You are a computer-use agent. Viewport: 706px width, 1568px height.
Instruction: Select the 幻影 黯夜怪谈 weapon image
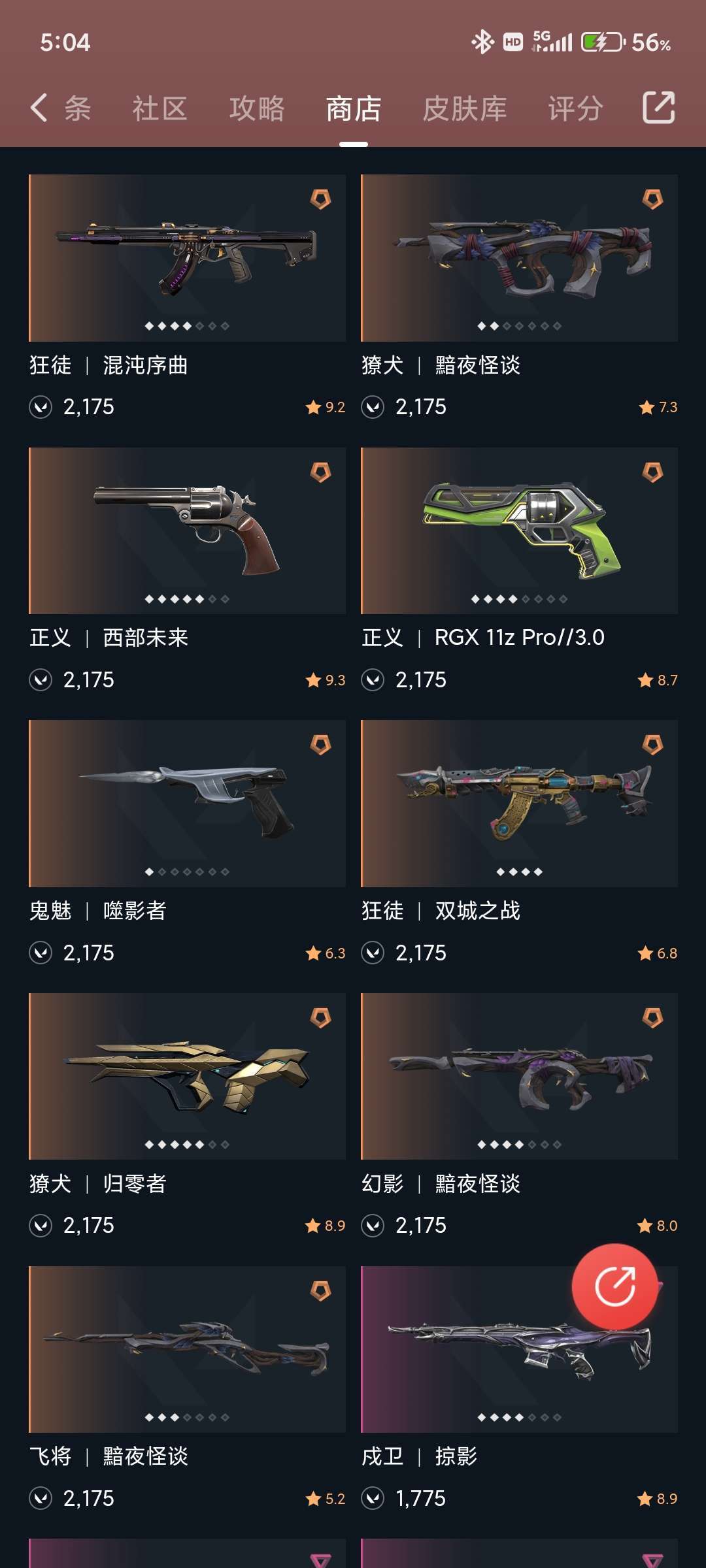point(519,1076)
